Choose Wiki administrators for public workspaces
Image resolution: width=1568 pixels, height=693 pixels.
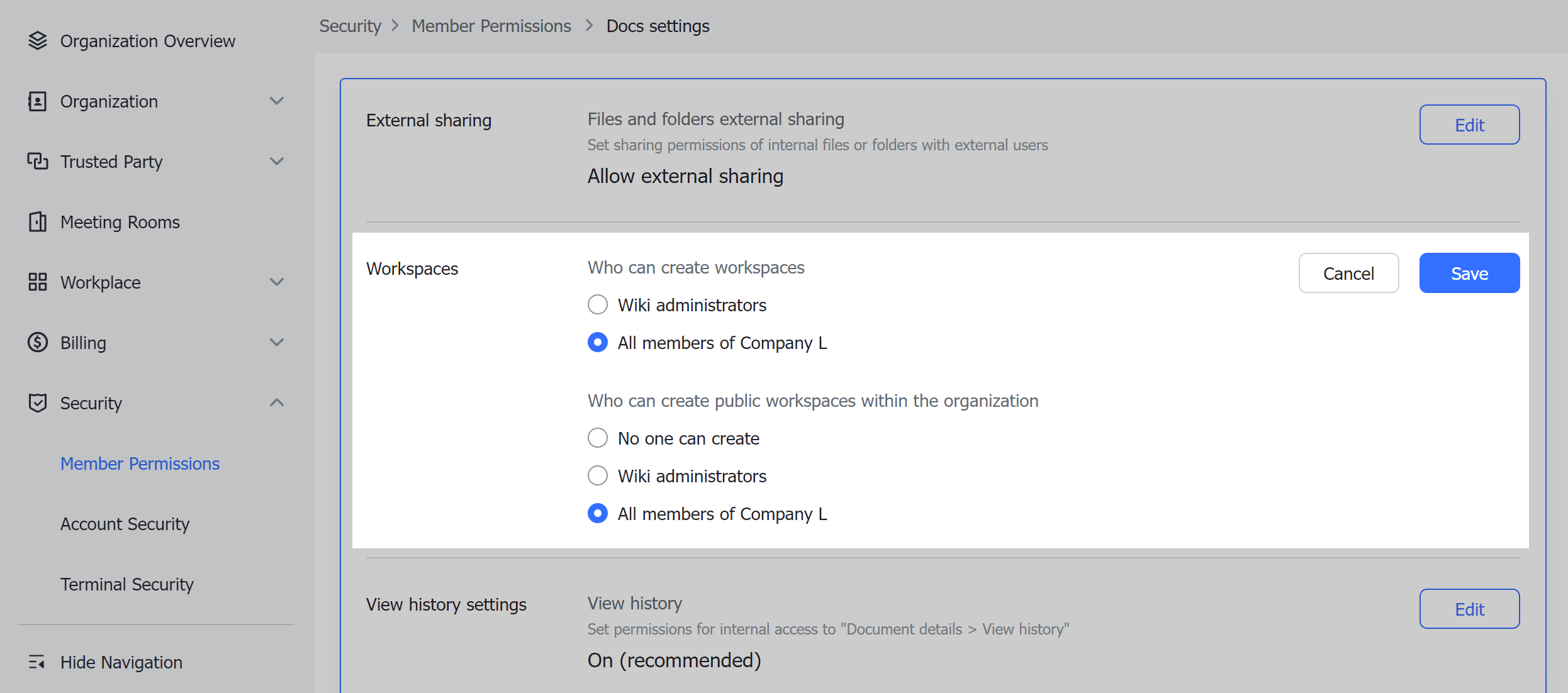(x=598, y=476)
